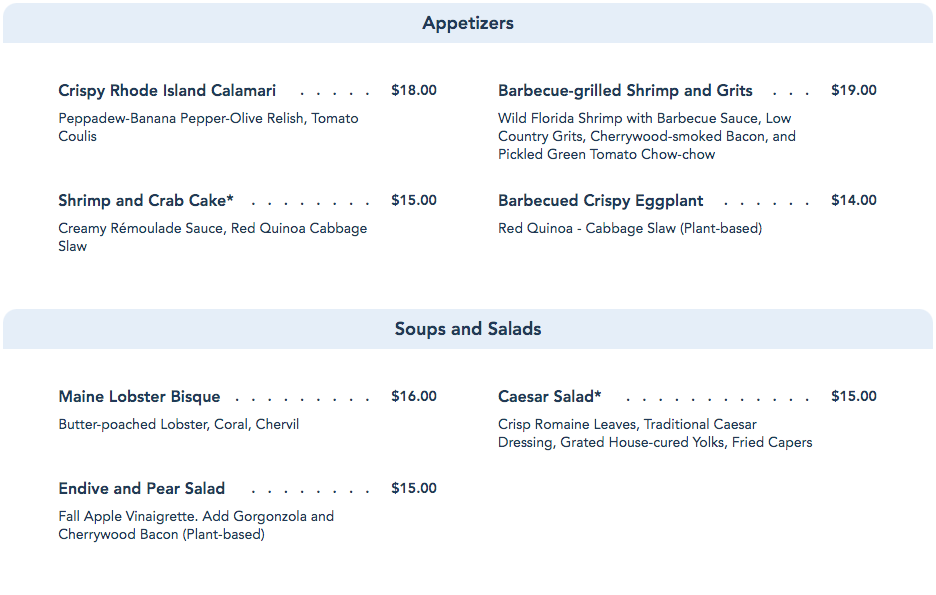This screenshot has width=936, height=595.
Task: Click the Butter-poached Lobster, Coral, Chervil description
Action: click(x=179, y=424)
